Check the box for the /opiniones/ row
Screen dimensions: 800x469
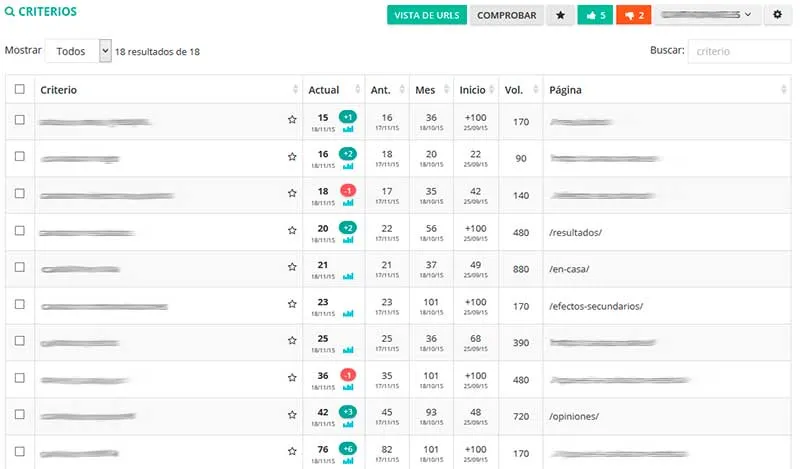(x=20, y=415)
